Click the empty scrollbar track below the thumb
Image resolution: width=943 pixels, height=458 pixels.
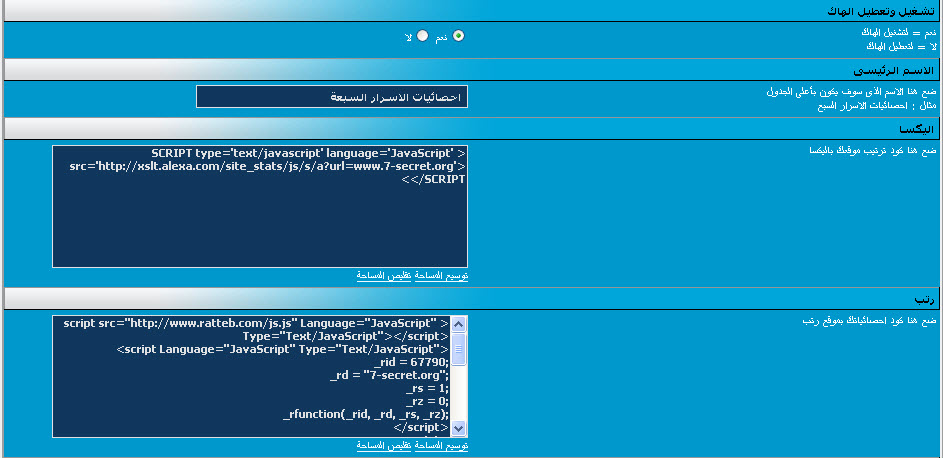coord(459,395)
